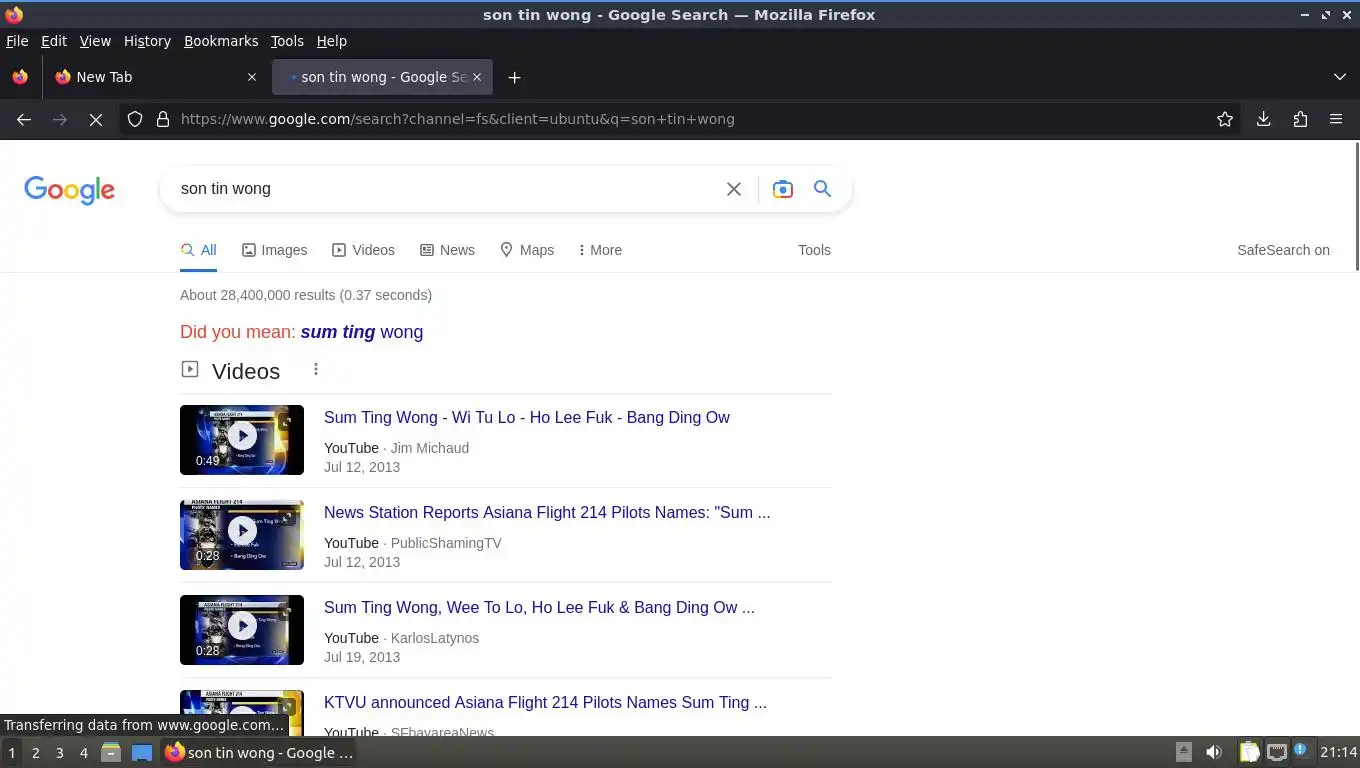Click the page vertical scrollbar

[x=1356, y=206]
